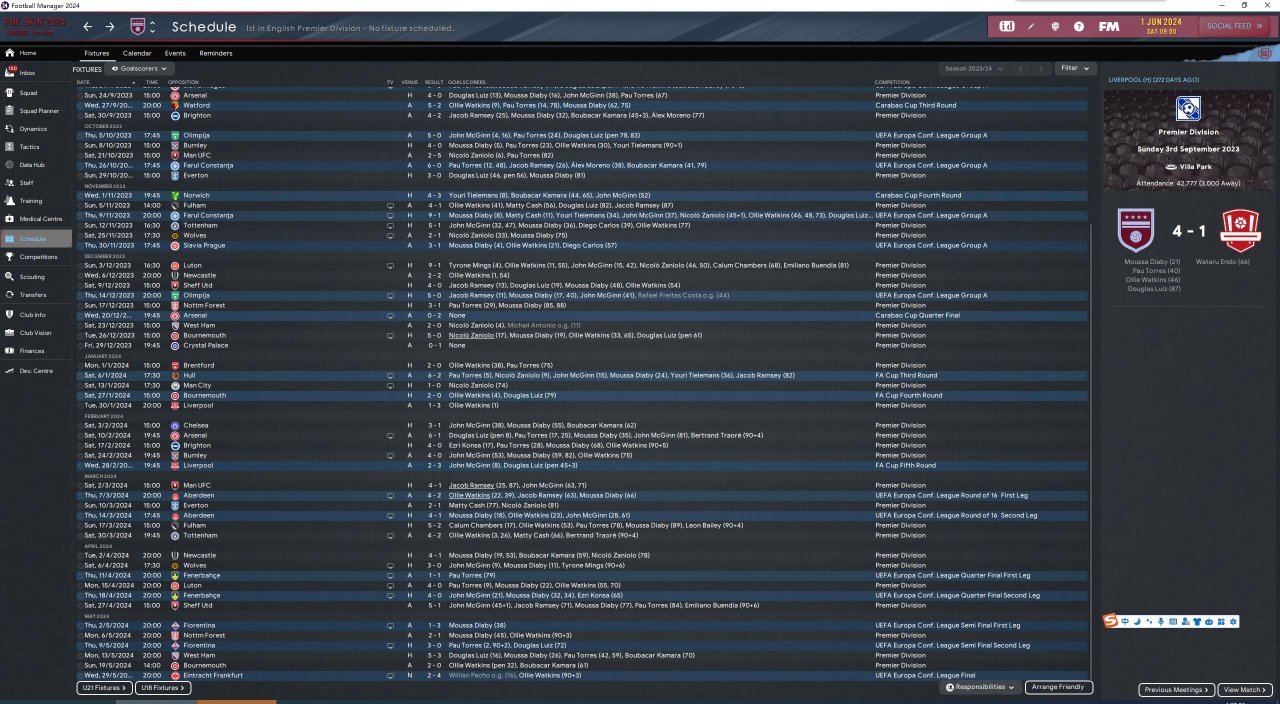Click the 1 JUN 2024 date display

tap(1161, 22)
